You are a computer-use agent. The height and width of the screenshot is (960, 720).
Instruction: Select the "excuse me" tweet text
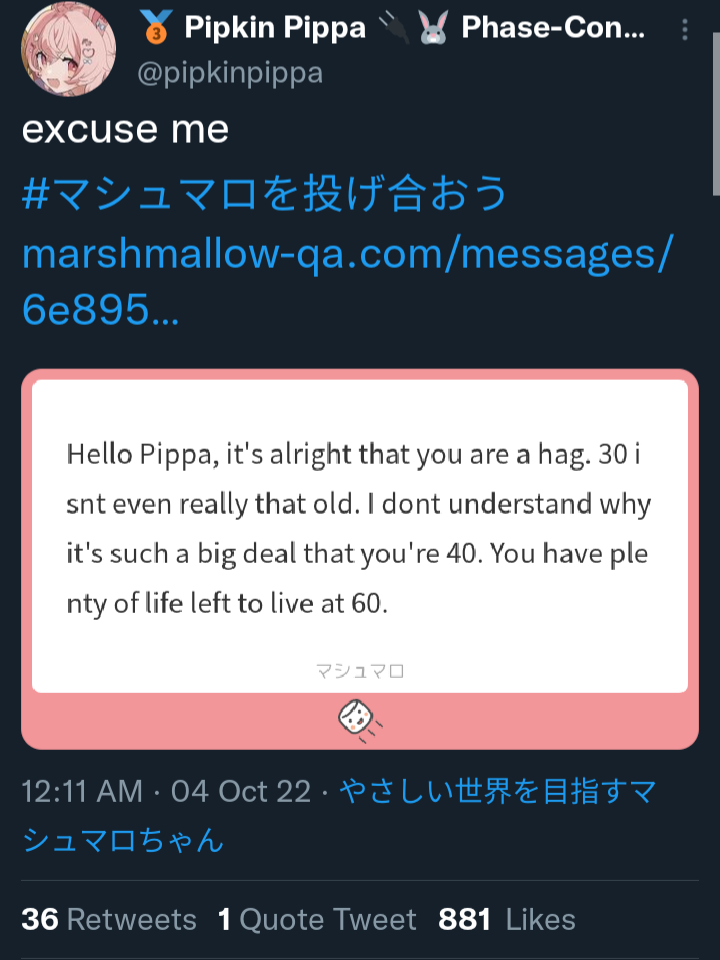(x=126, y=130)
